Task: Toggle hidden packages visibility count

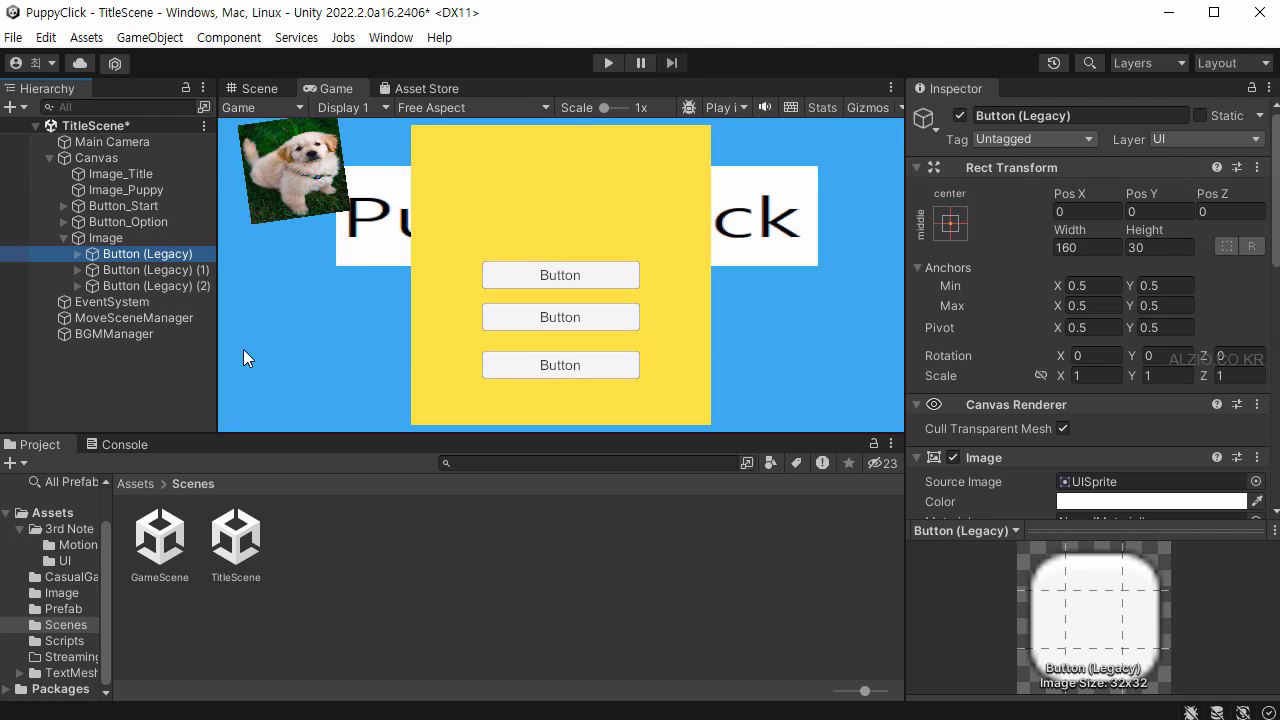Action: [x=882, y=463]
